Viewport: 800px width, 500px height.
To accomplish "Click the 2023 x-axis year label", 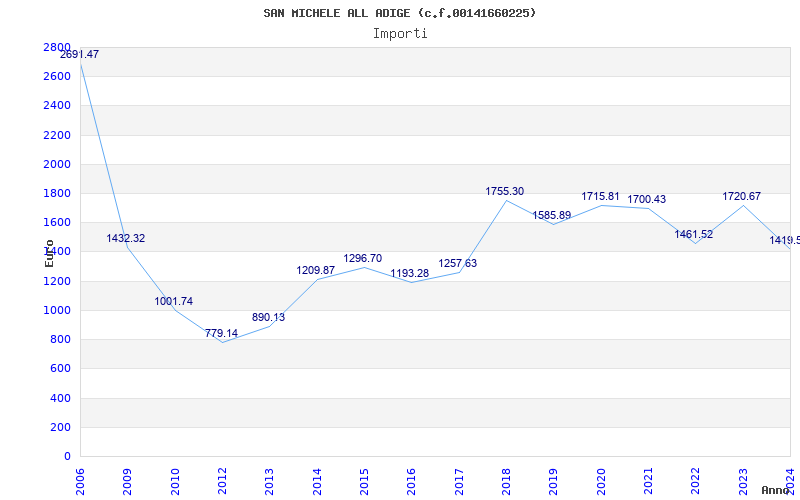I will coord(743,482).
